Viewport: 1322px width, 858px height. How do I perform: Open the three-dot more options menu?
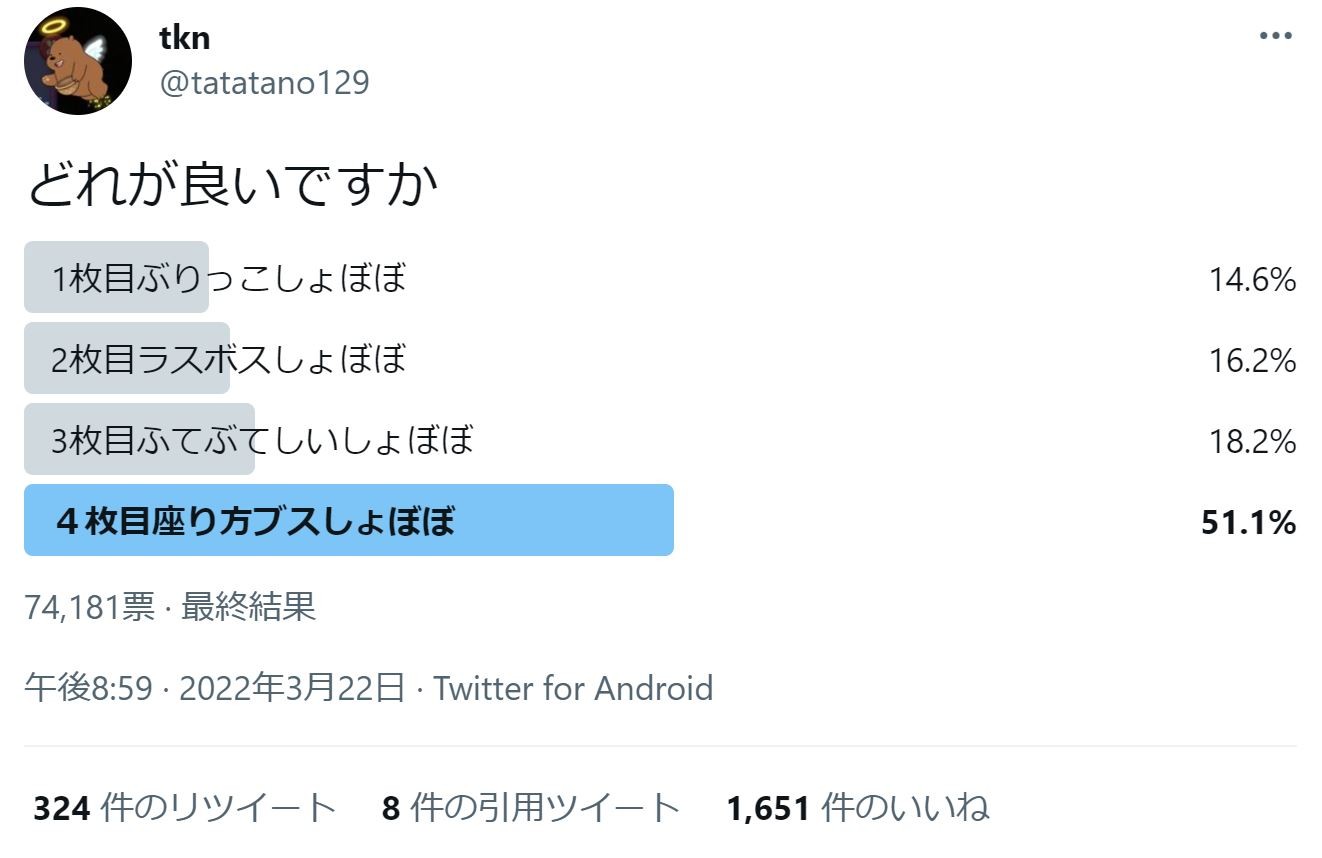1275,36
